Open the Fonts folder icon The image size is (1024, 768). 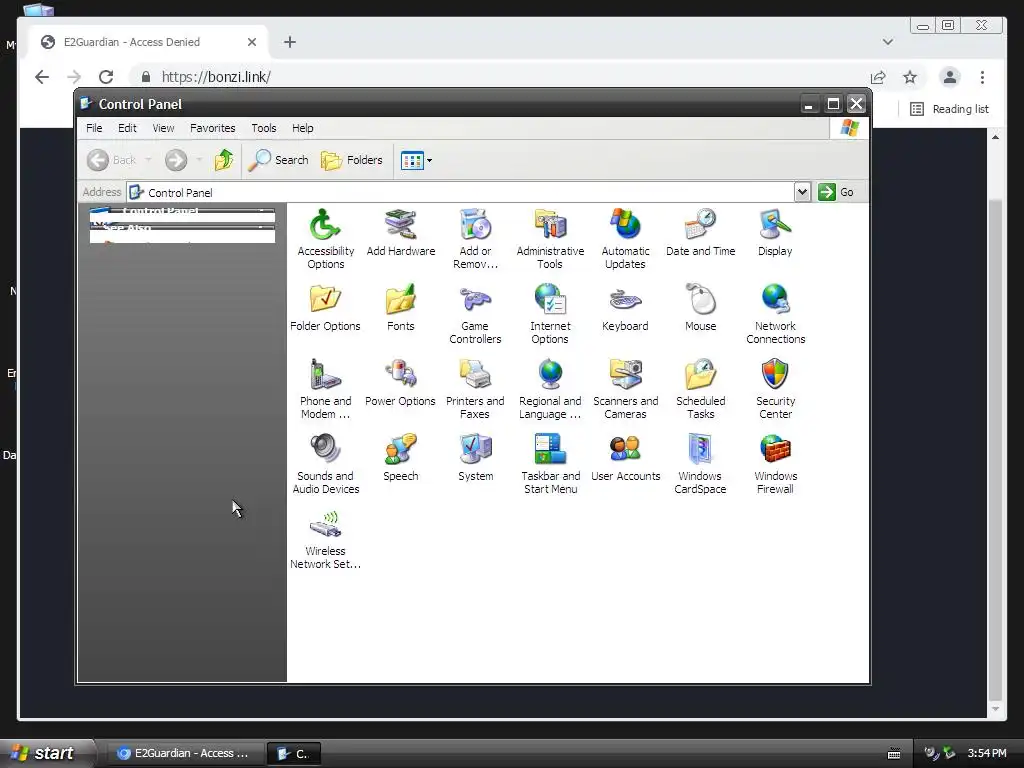[400, 308]
